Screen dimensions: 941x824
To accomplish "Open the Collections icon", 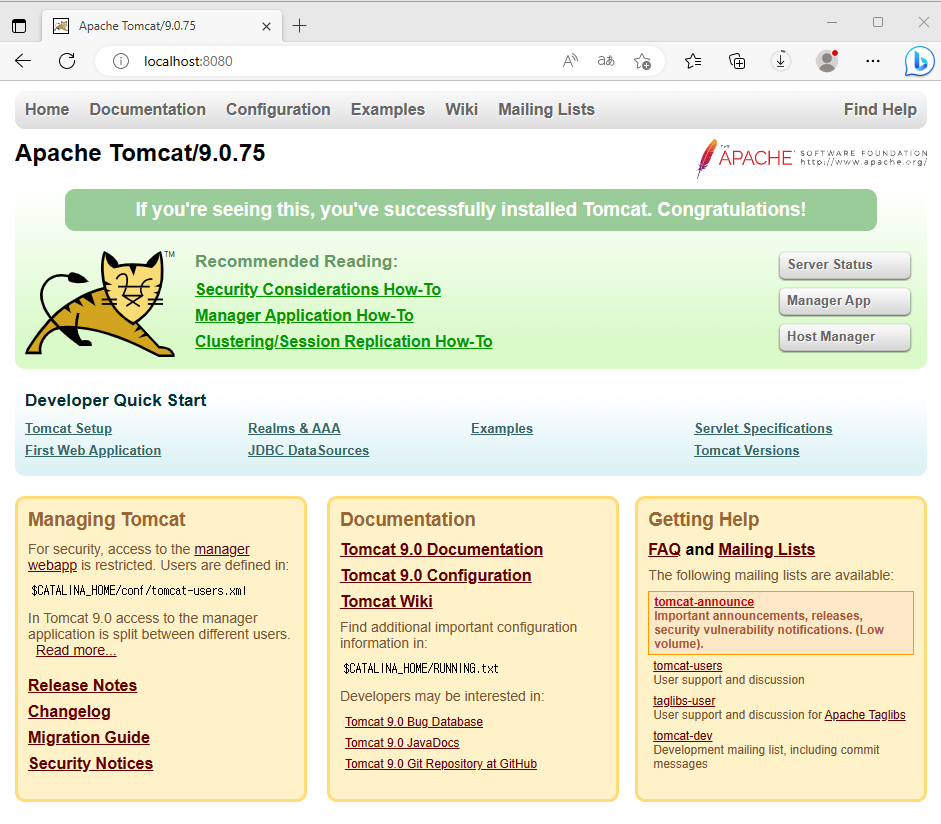I will pyautogui.click(x=737, y=61).
